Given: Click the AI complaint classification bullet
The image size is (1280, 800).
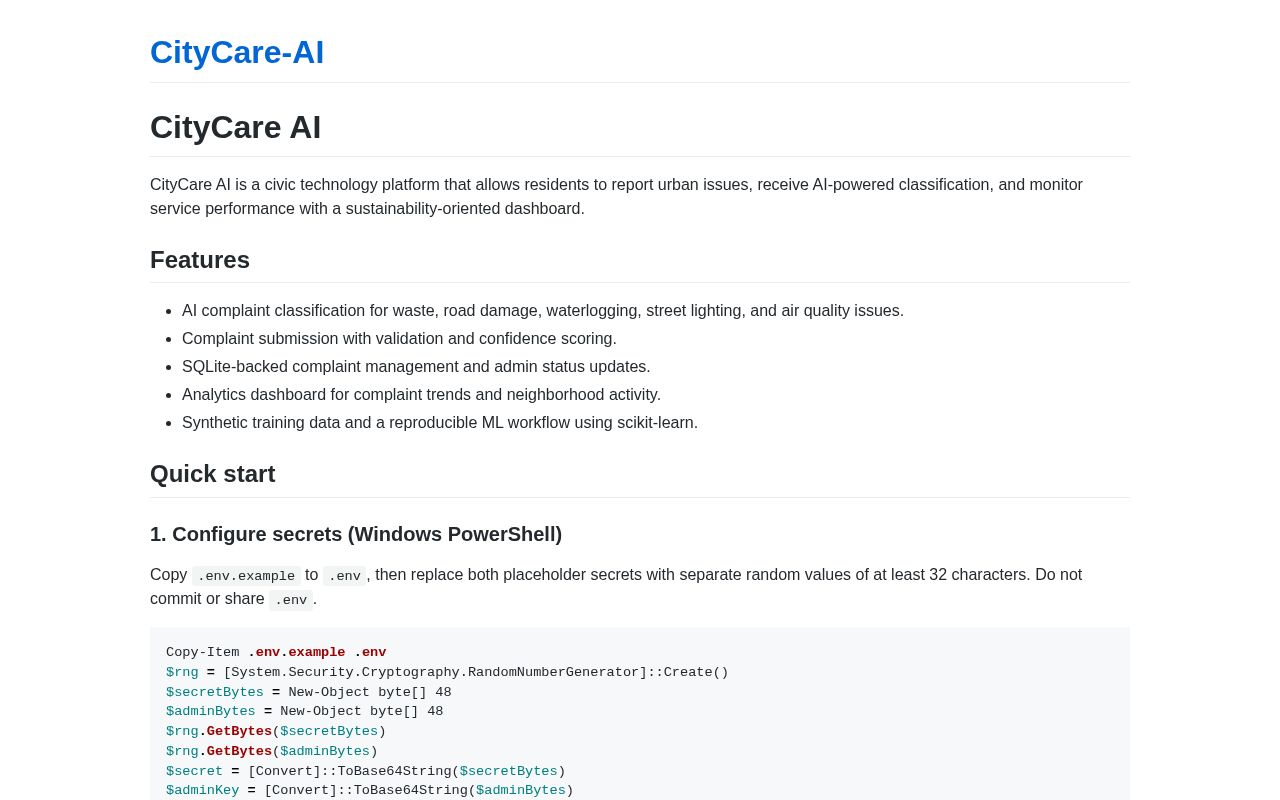Looking at the screenshot, I should click(x=543, y=311).
